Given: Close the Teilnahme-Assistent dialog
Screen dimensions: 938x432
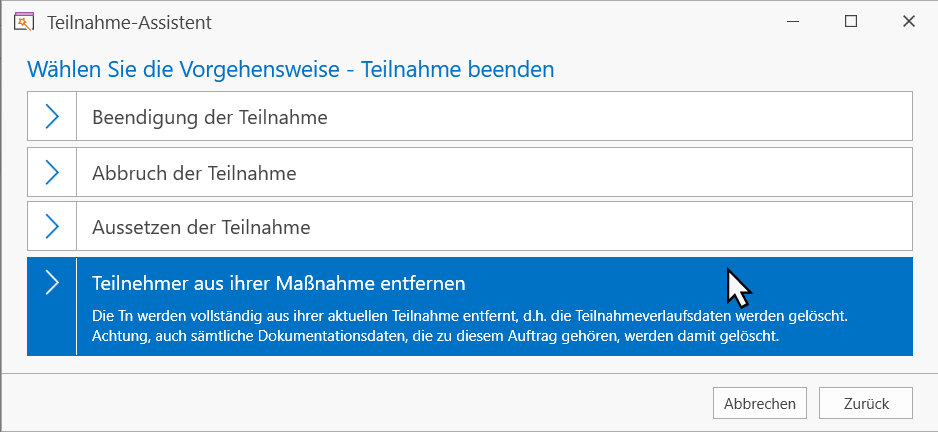Looking at the screenshot, I should (x=909, y=22).
